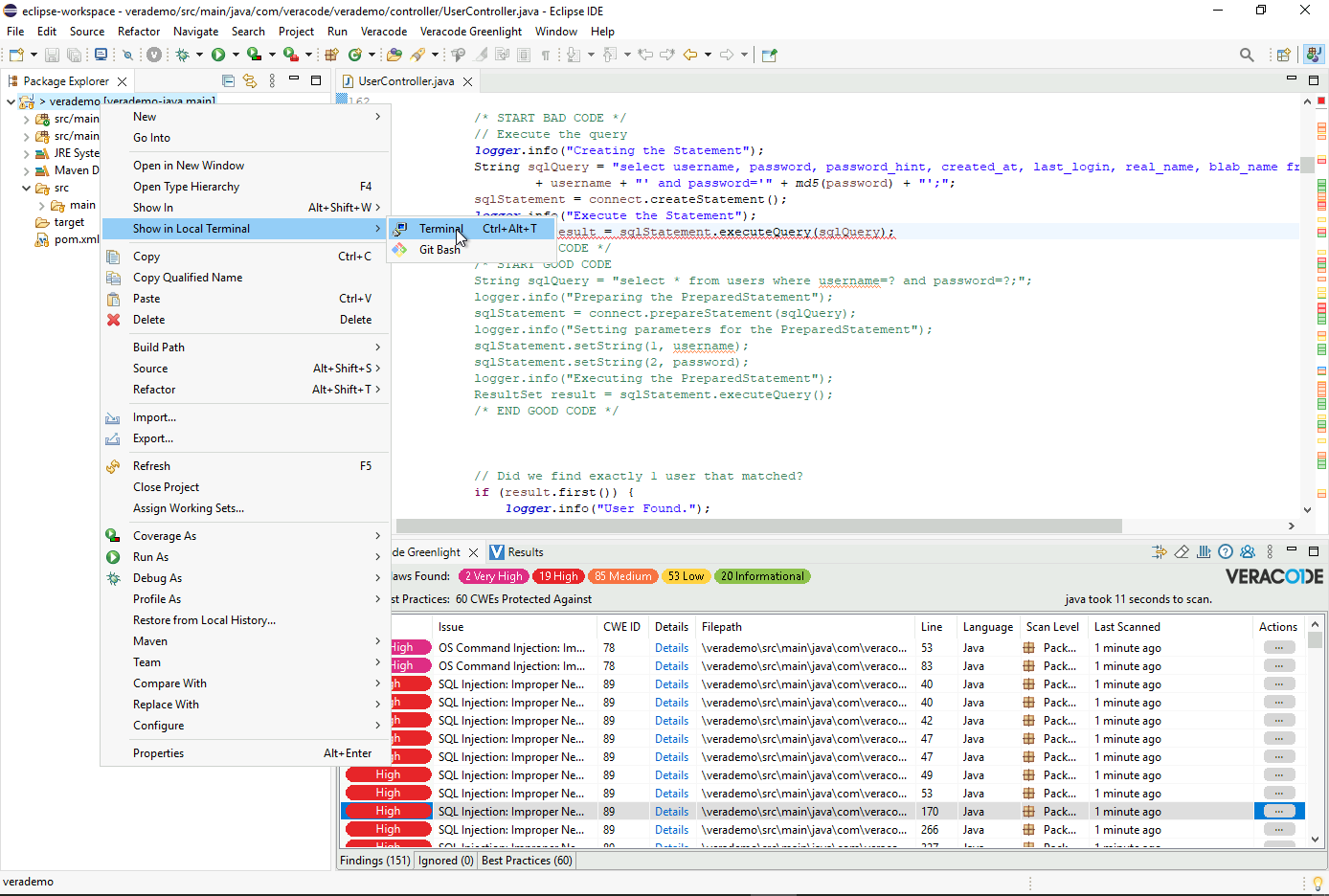Select Copy Qualified Name in context menu
This screenshot has width=1329, height=896.
pyautogui.click(x=245, y=278)
